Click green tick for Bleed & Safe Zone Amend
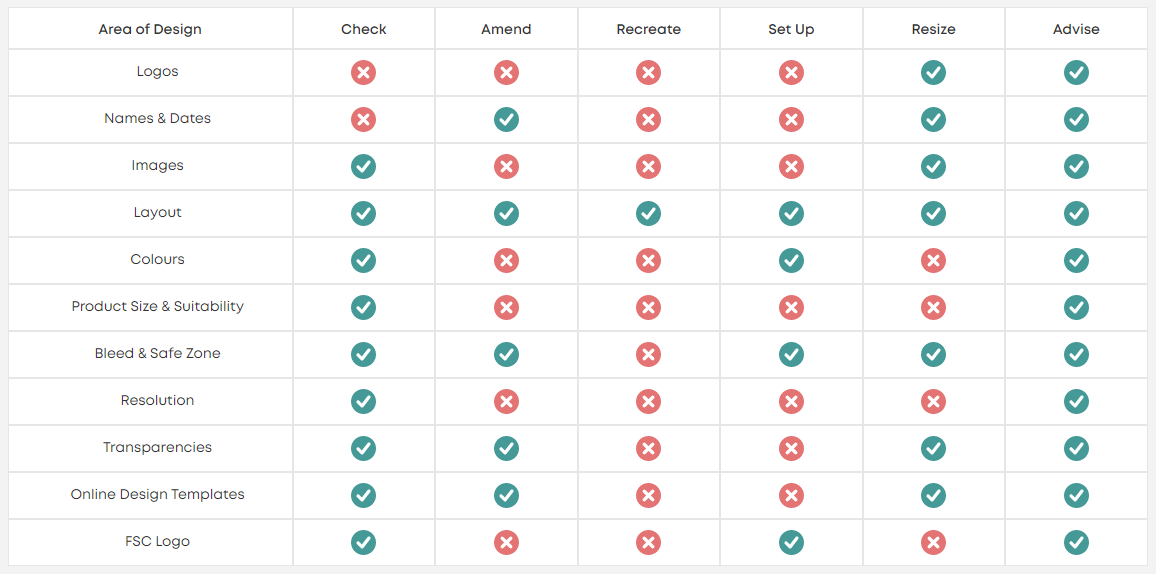The height and width of the screenshot is (574, 1156). (x=506, y=354)
